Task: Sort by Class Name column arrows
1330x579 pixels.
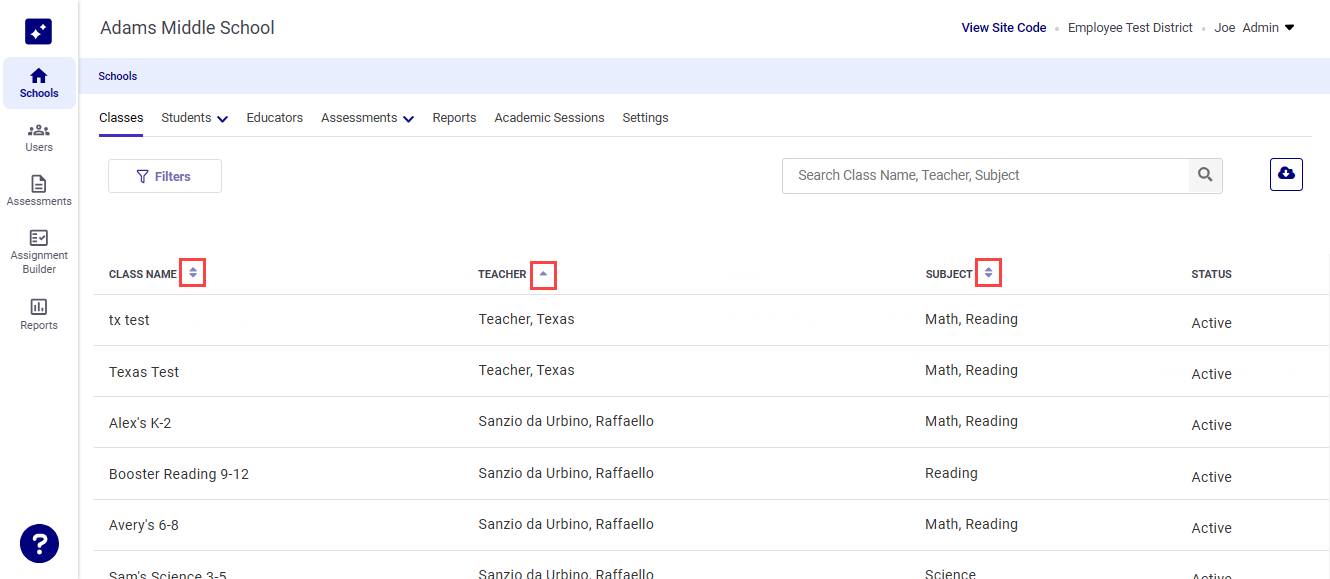Action: click(x=193, y=272)
